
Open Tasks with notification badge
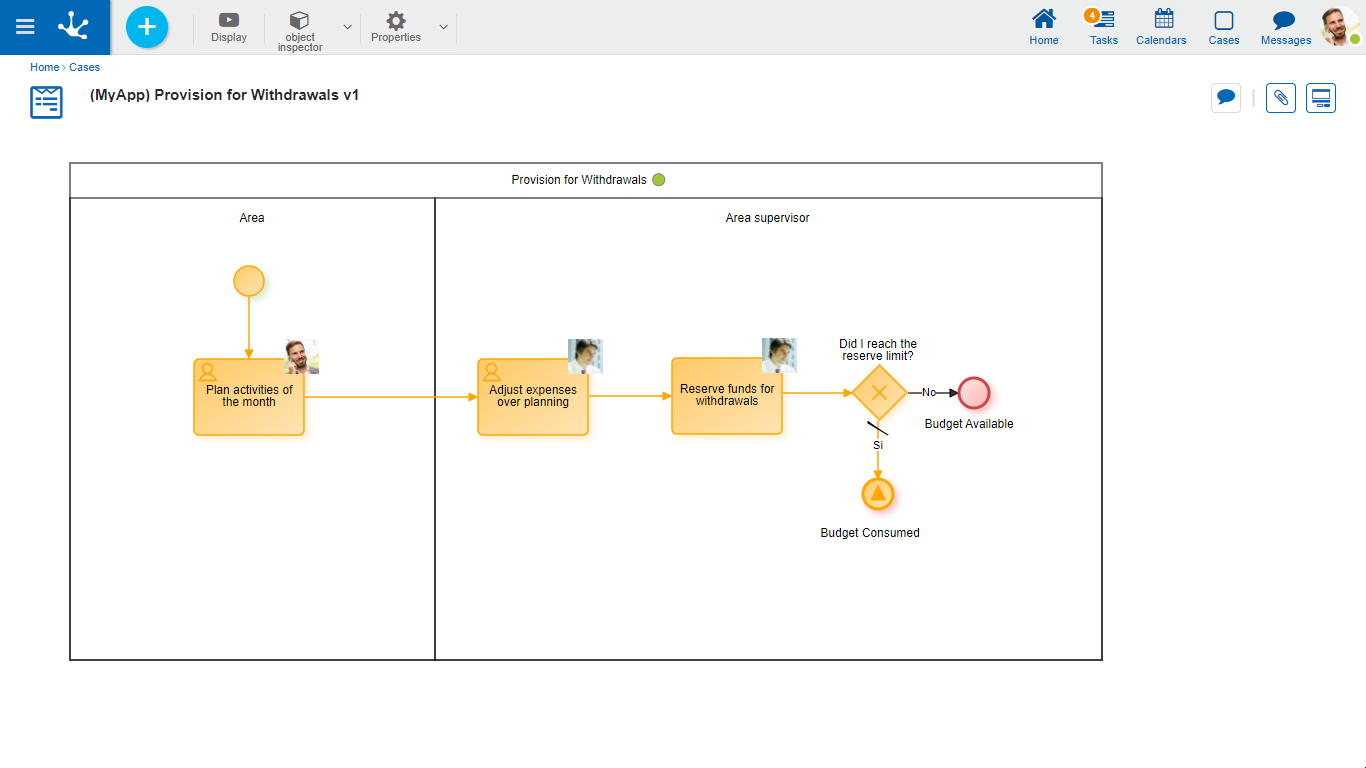coord(1104,27)
